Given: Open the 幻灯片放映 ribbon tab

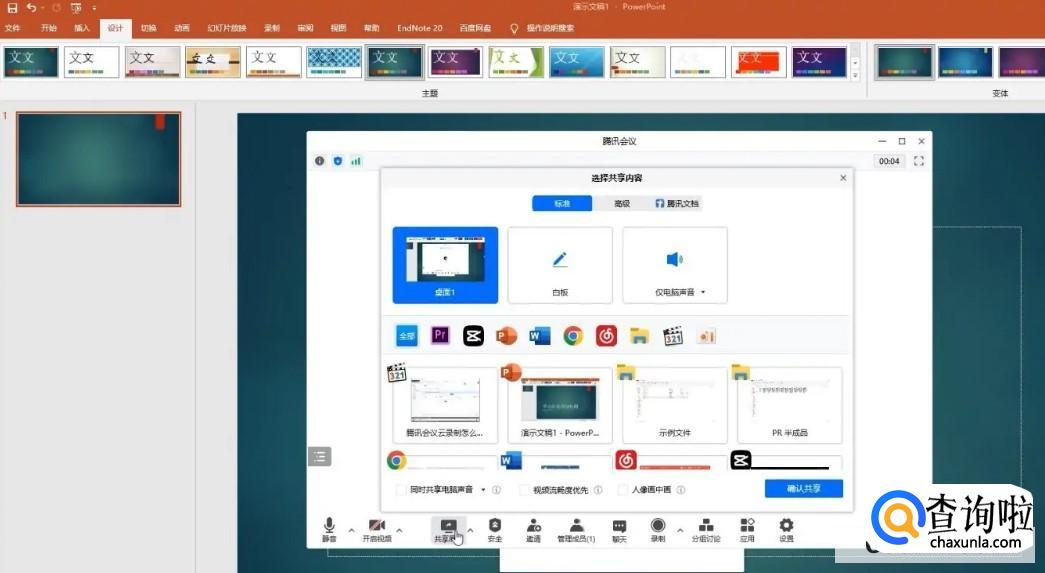Looking at the screenshot, I should point(227,28).
